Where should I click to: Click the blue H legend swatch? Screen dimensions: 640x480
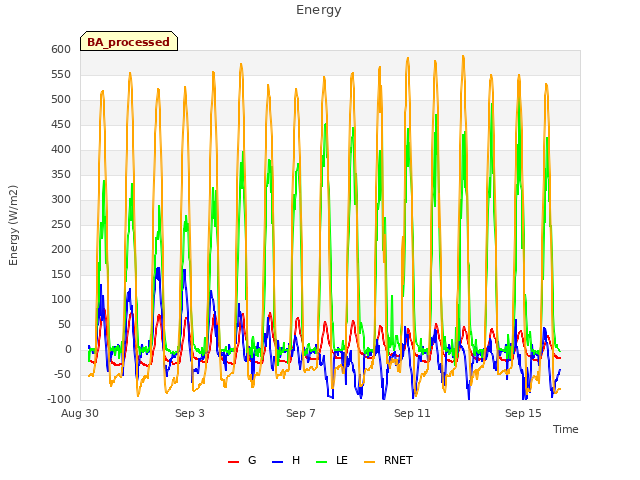[x=278, y=462]
